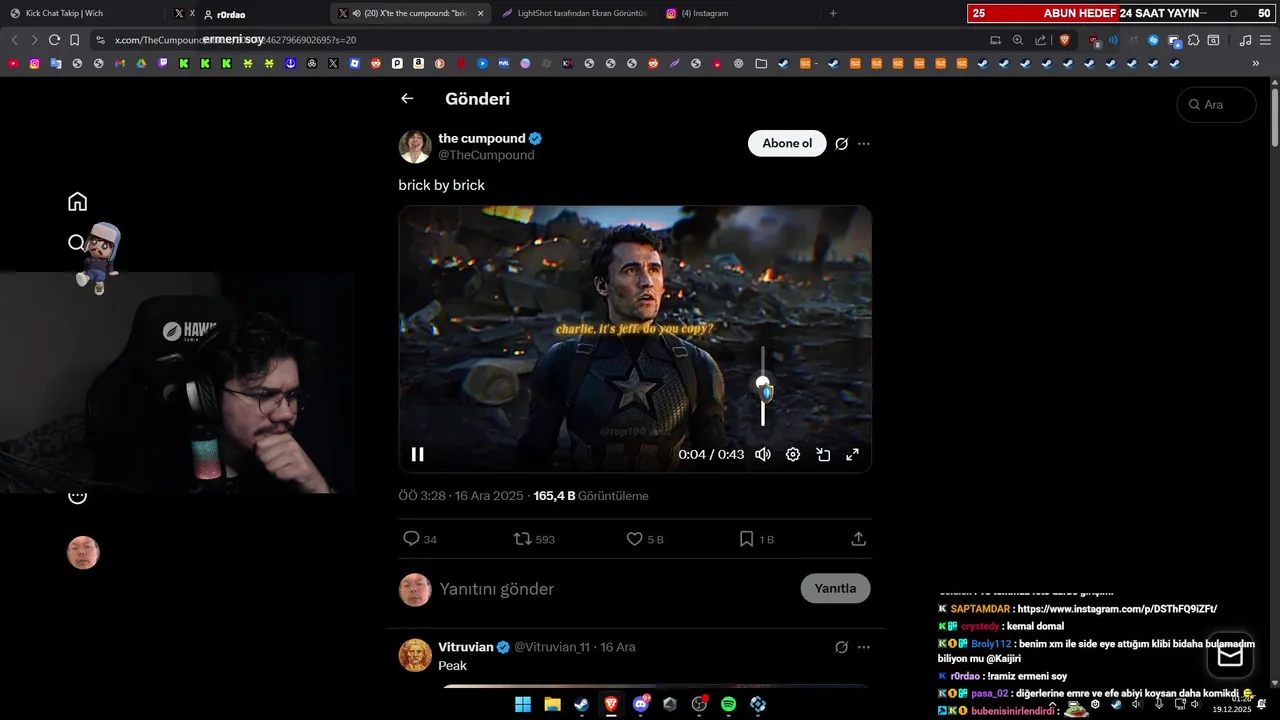Switch to Instagram tab
The image size is (1280, 720).
(x=738, y=13)
